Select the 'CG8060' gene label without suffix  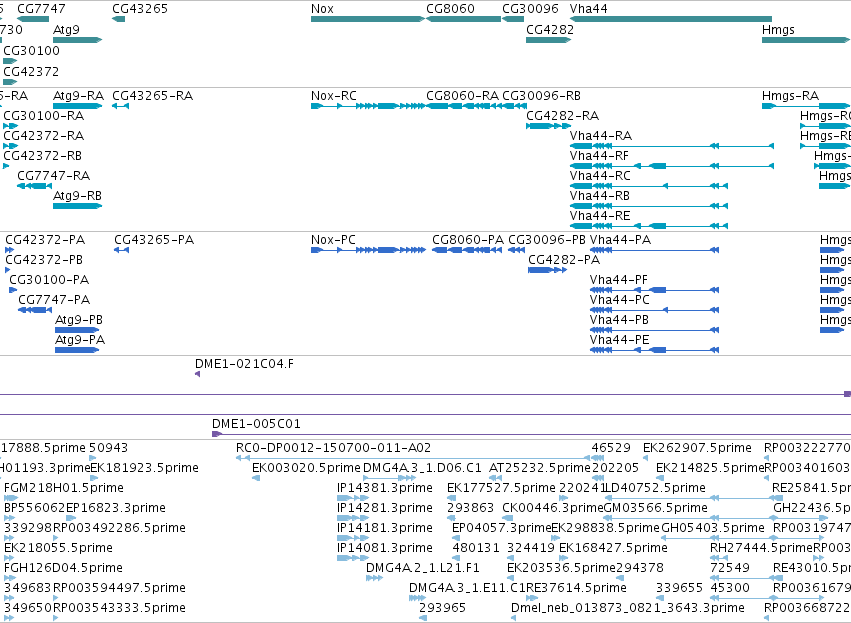click(x=450, y=9)
